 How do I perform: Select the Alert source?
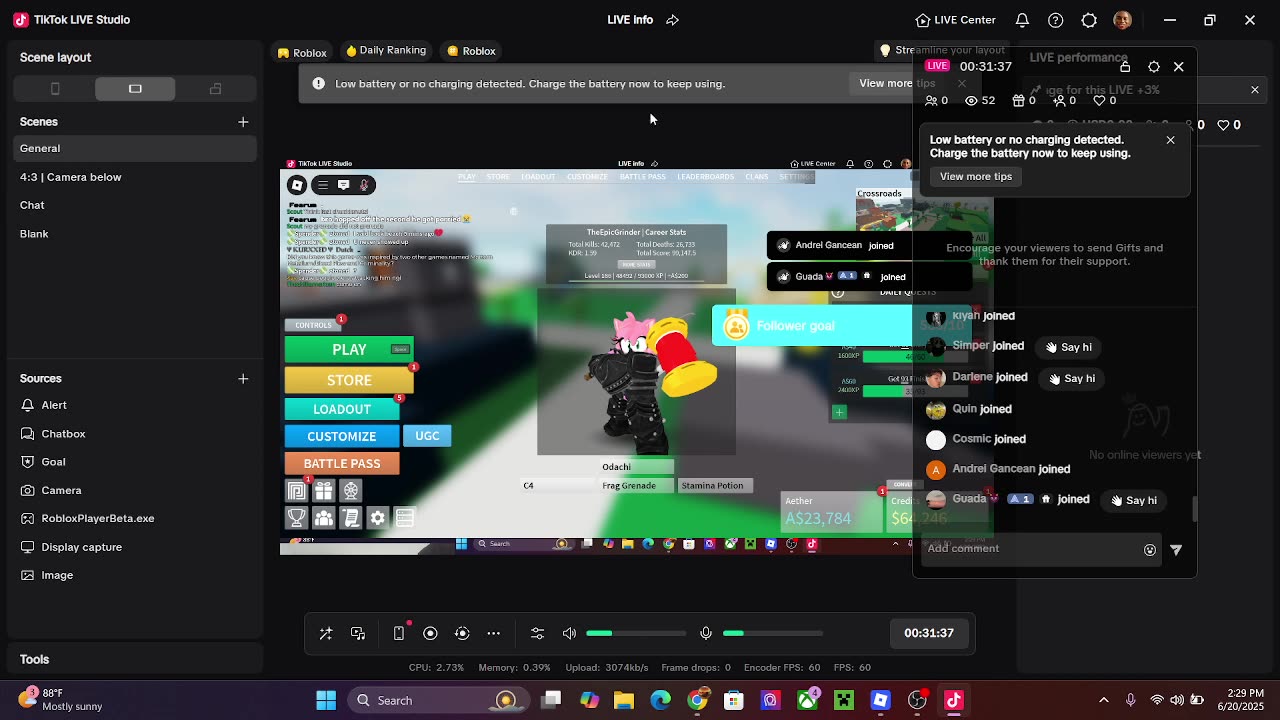(x=135, y=405)
